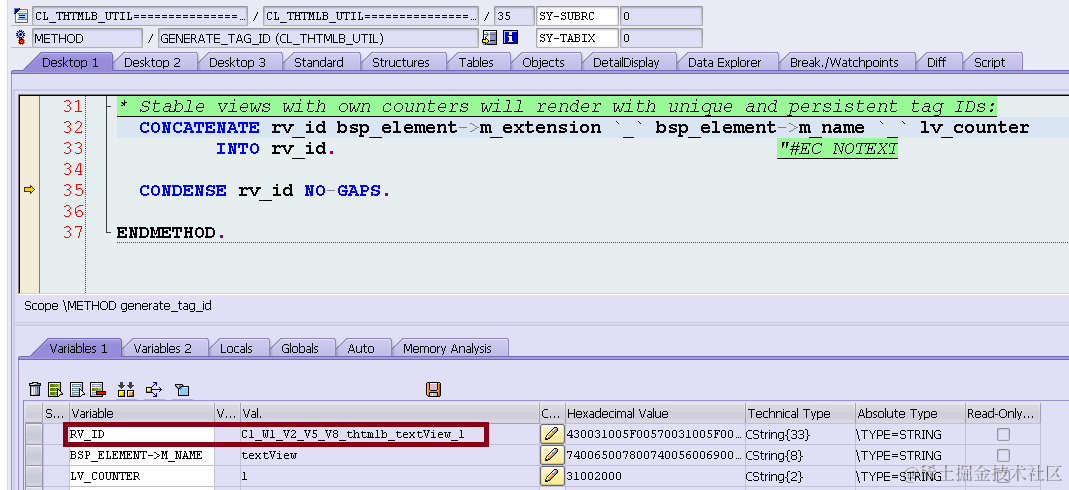
Task: Open the Tables tab
Action: [476, 62]
